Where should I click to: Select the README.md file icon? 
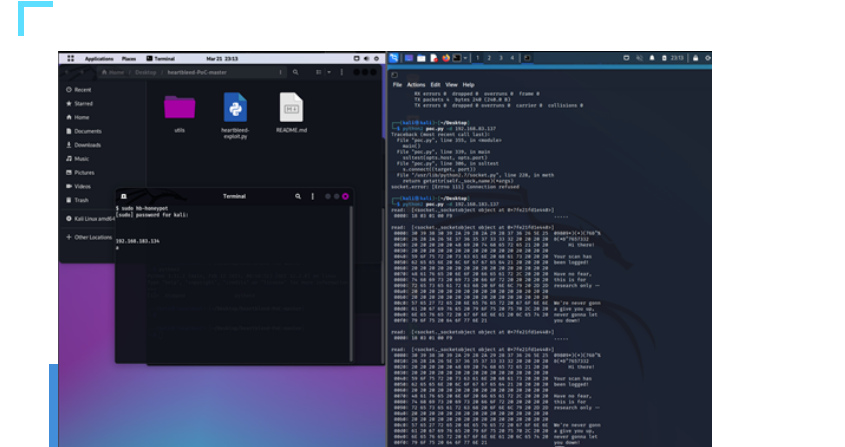coord(291,107)
